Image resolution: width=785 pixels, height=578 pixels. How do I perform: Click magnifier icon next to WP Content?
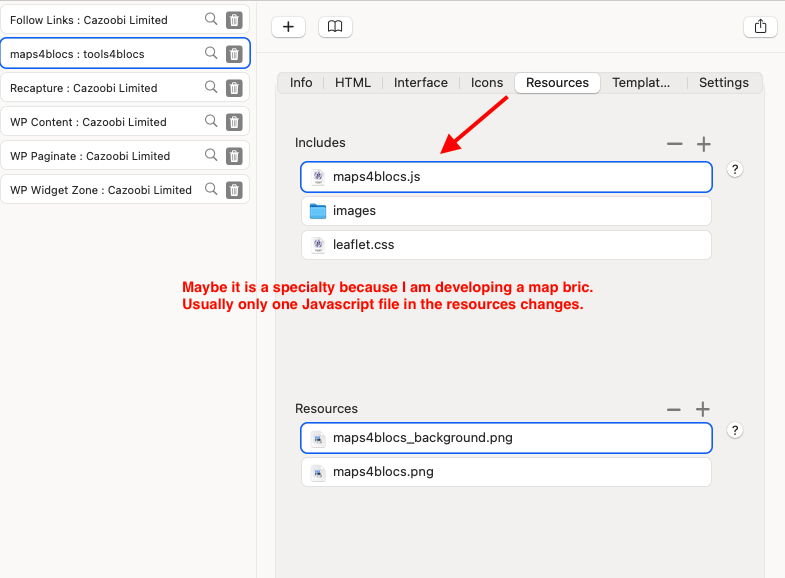[211, 121]
